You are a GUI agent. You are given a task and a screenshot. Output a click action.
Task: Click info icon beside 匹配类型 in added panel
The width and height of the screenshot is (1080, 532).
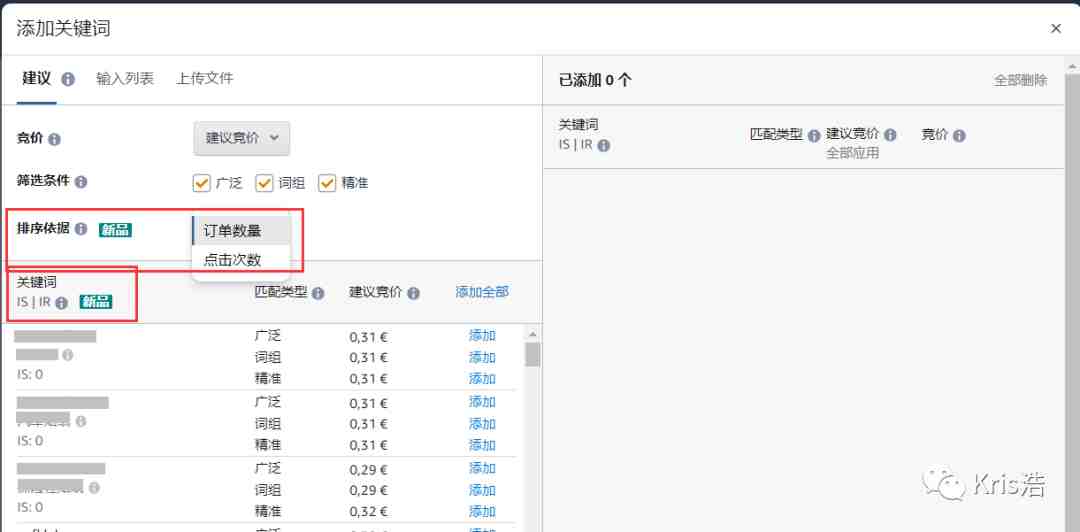pyautogui.click(x=813, y=136)
